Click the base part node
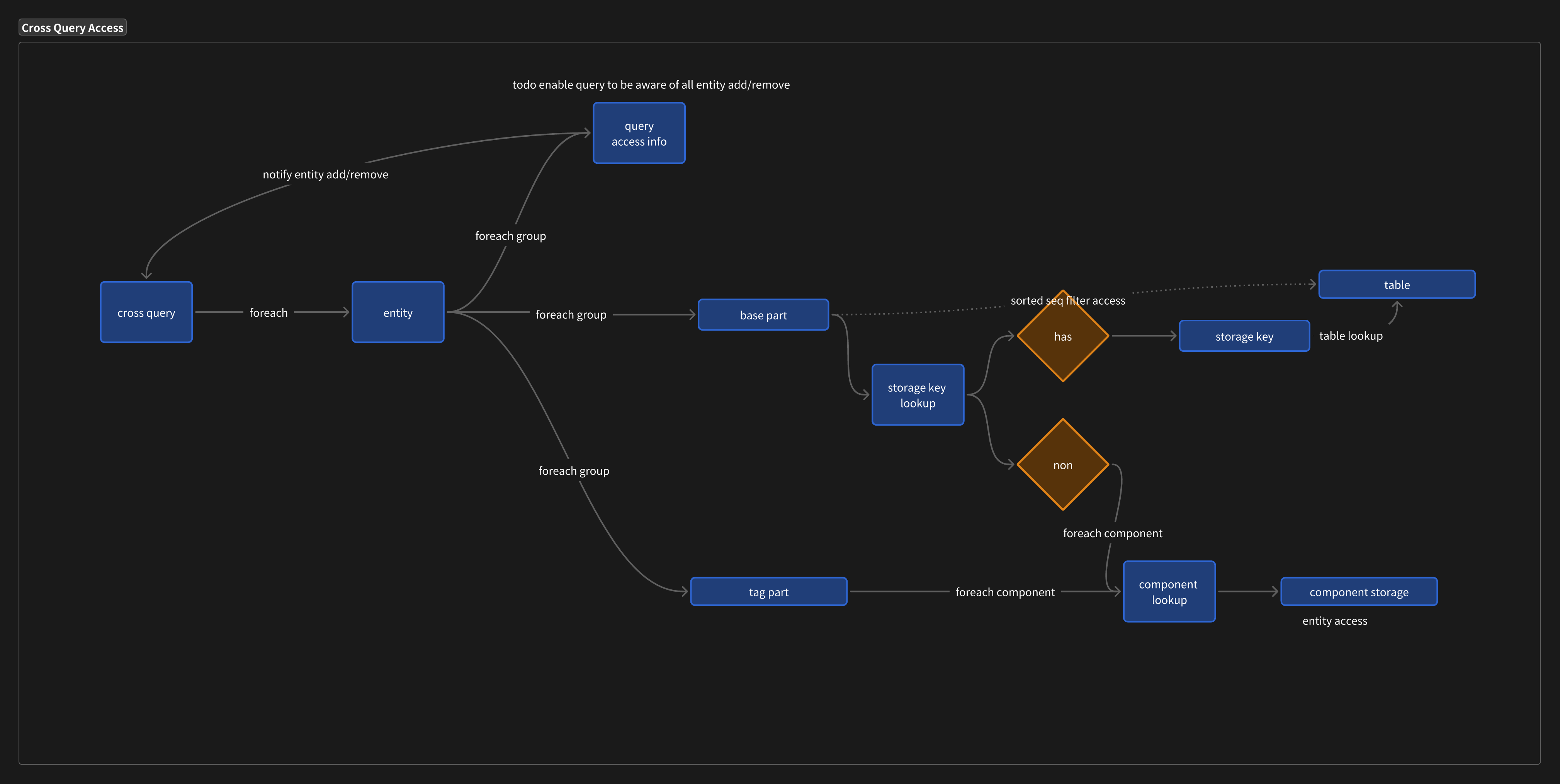This screenshot has height=784, width=1560. tap(763, 315)
